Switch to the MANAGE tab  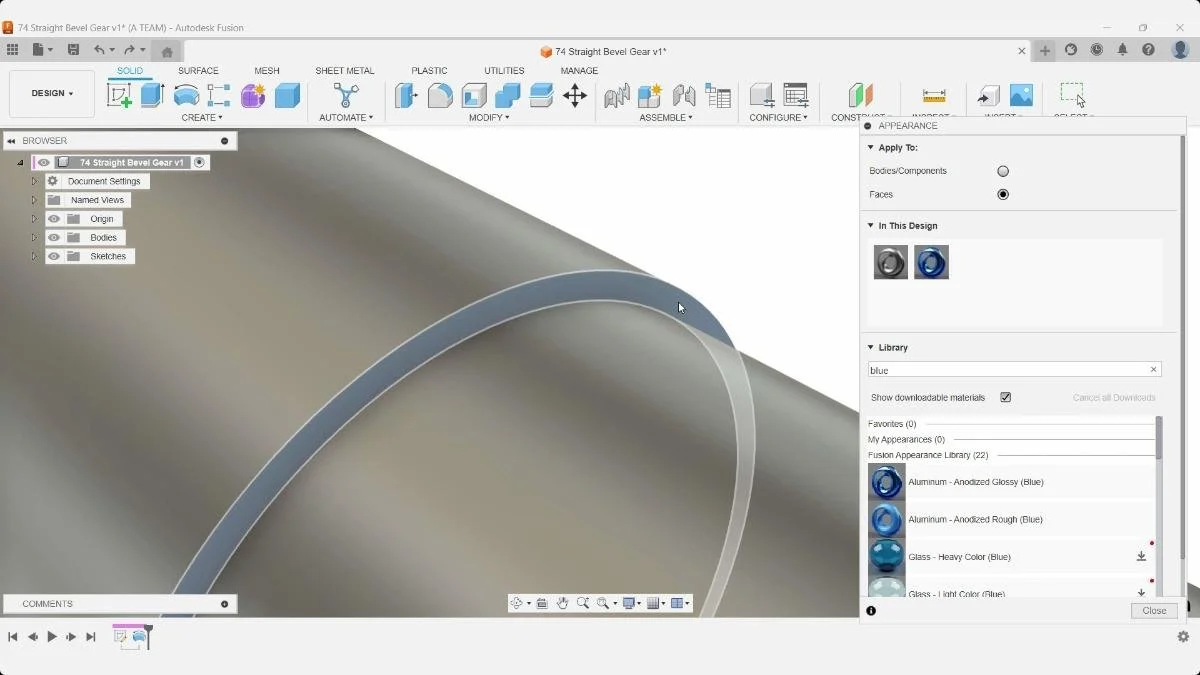(579, 71)
